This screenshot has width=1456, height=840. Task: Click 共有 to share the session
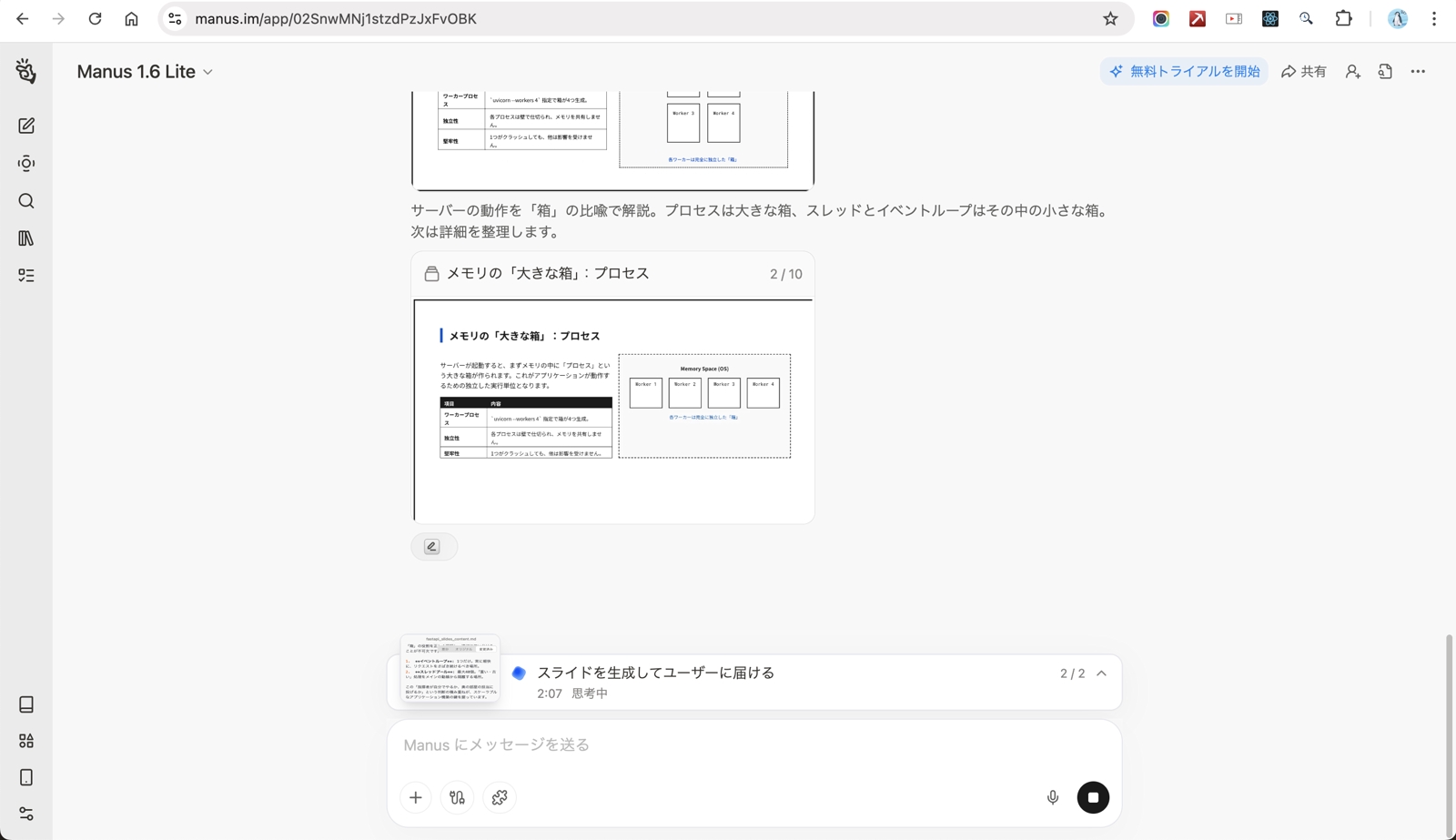1304,71
